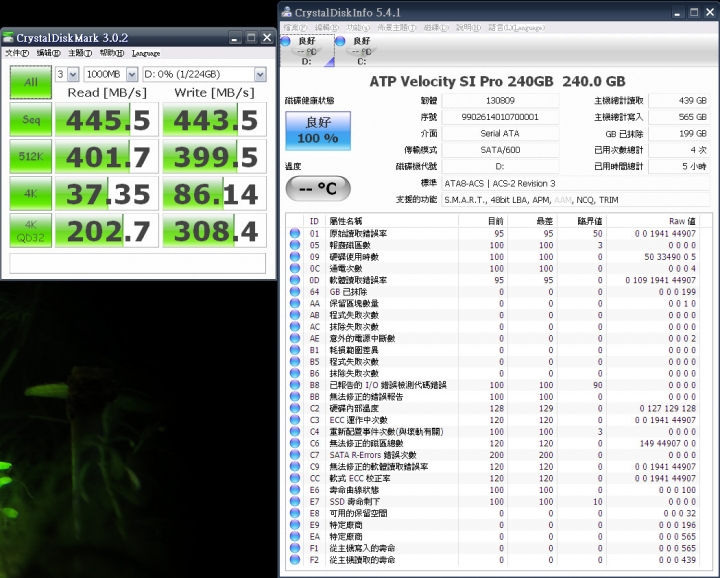This screenshot has width=720, height=578.
Task: Click status orb of attribute AA row
Action: [x=295, y=303]
